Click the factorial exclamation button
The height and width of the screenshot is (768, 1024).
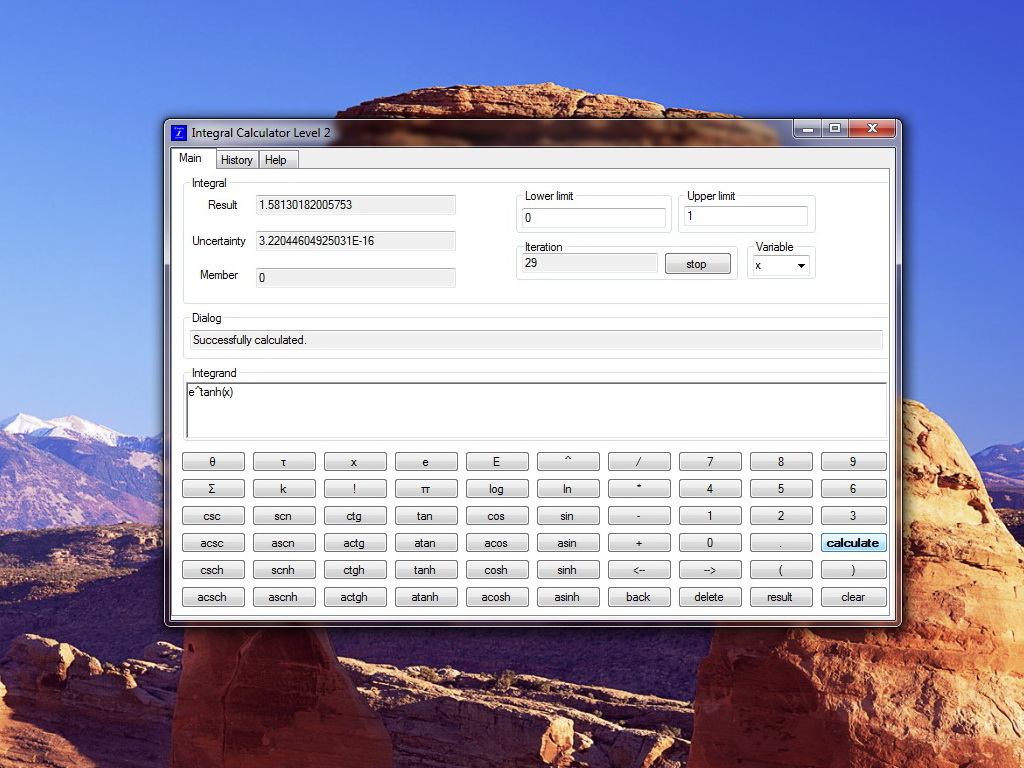coord(355,488)
